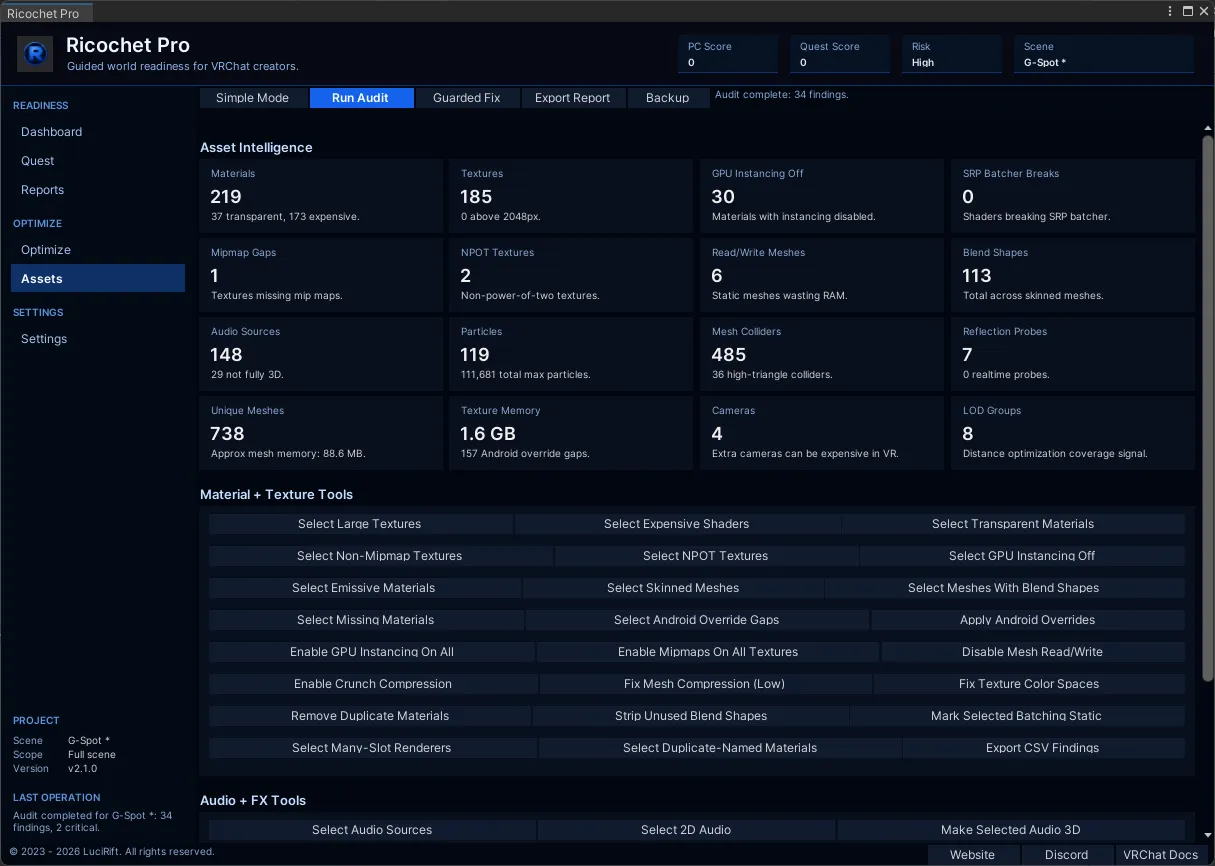Screen dimensions: 1215x866
Task: Click the Blend Shapes card showing 113
Action: pos(1073,275)
